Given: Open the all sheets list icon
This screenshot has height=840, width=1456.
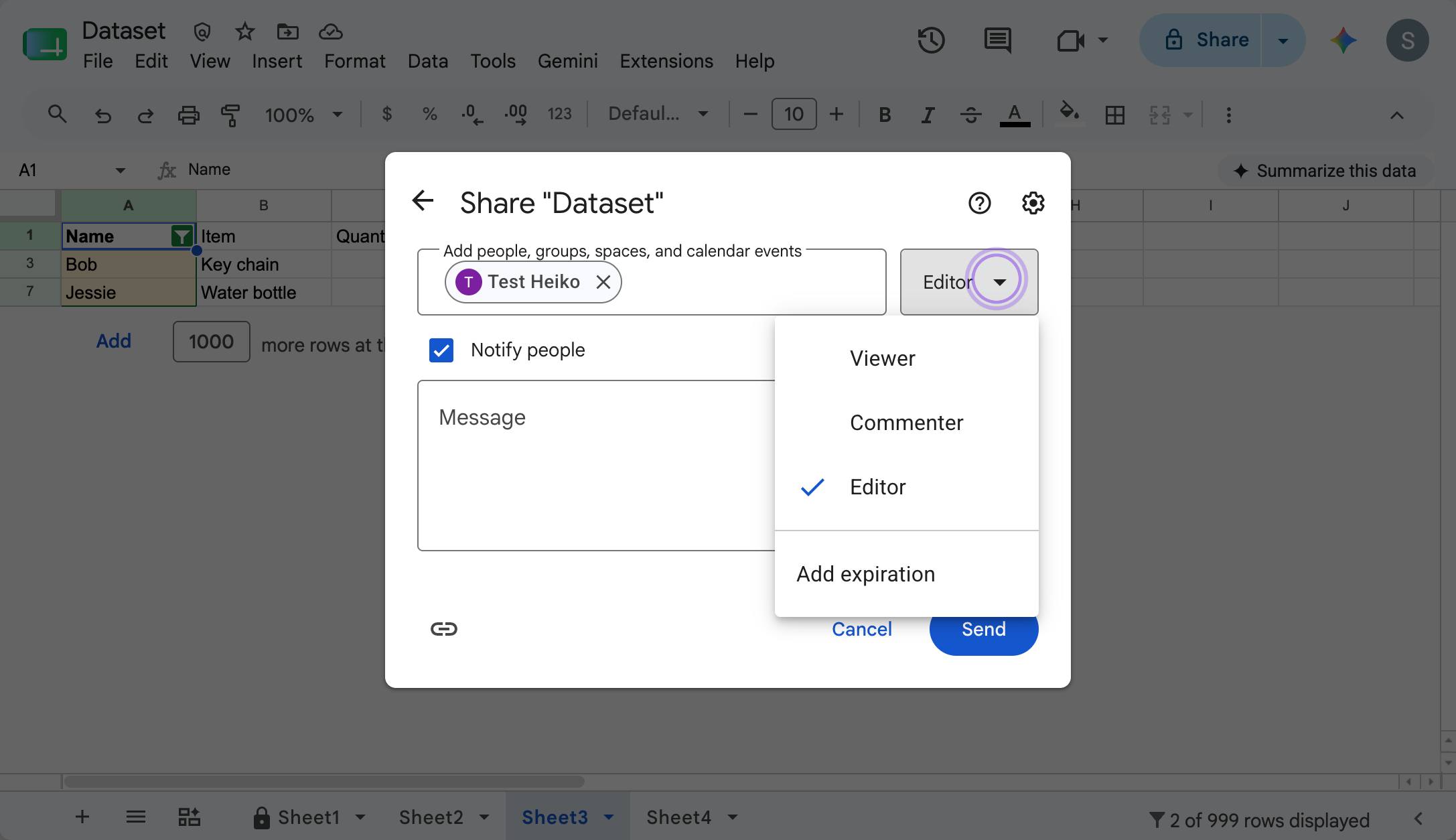Looking at the screenshot, I should (136, 817).
